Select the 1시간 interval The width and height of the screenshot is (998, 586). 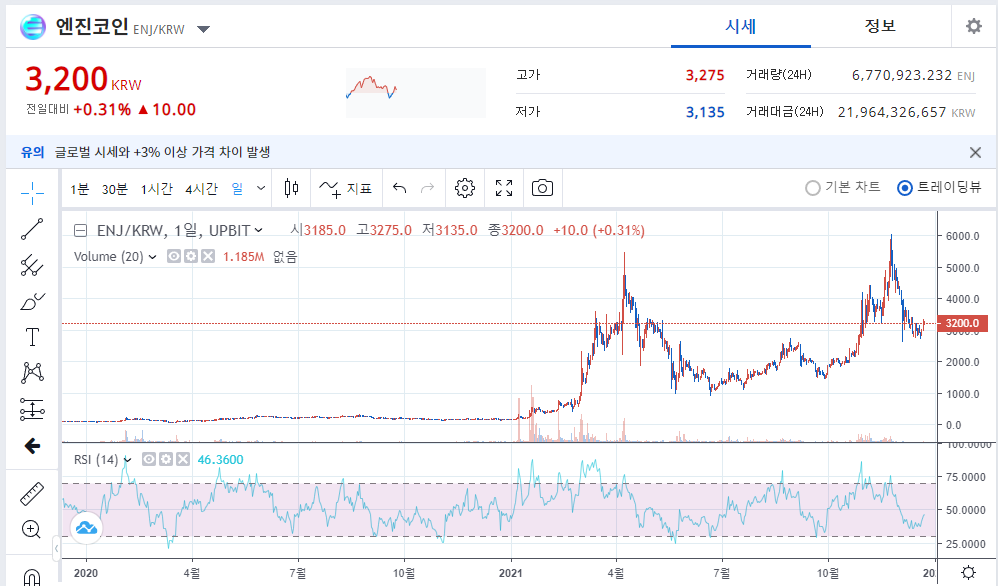[157, 189]
